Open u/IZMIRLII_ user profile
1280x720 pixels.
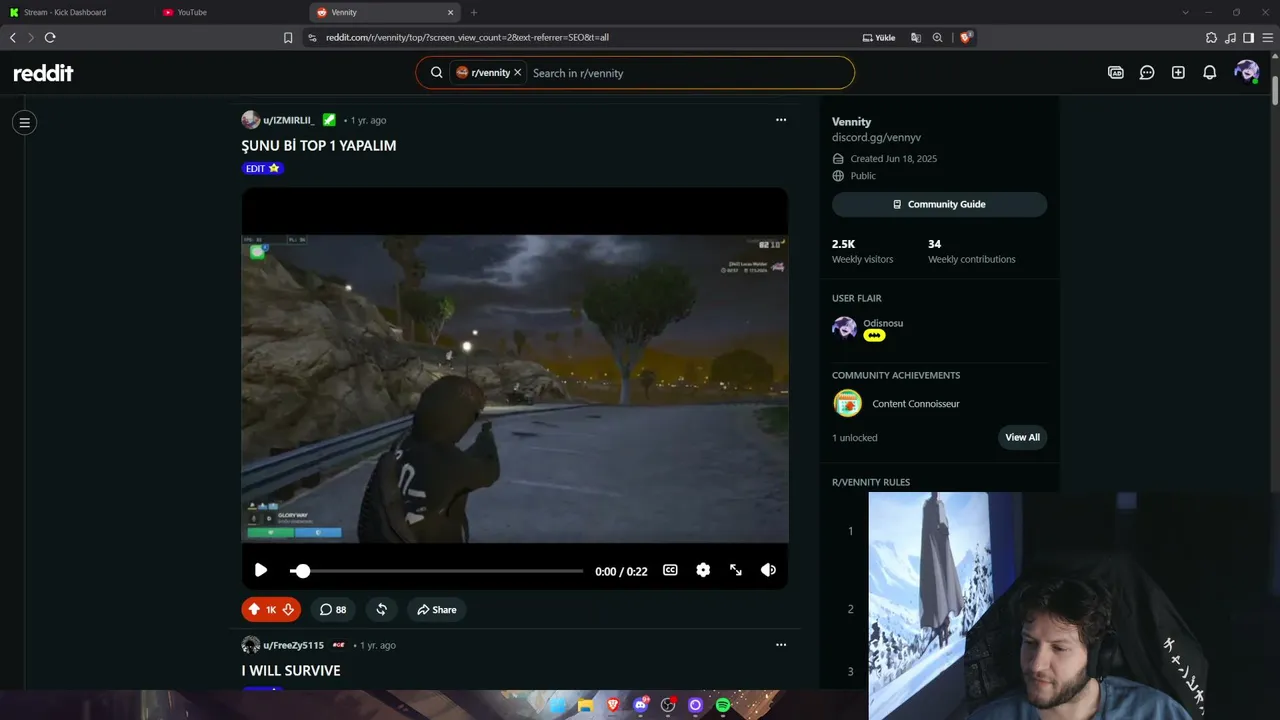point(288,120)
